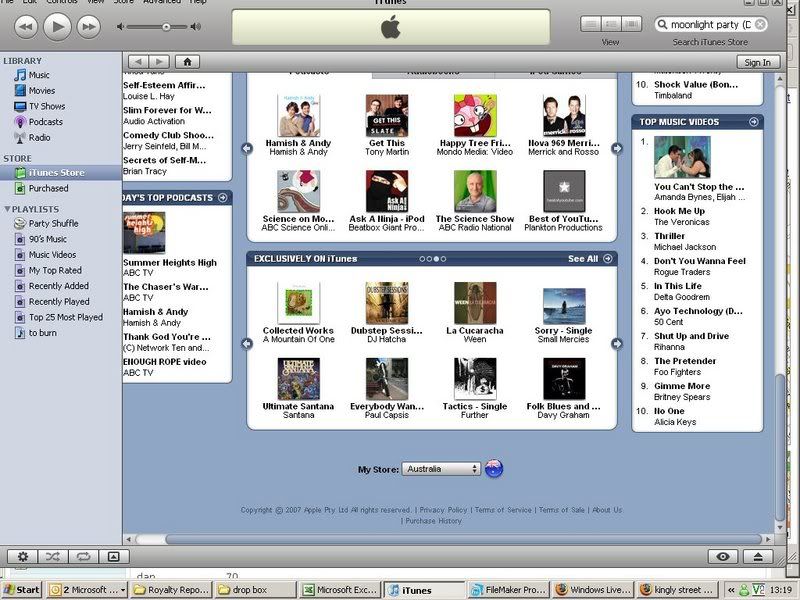Collapse the PLAYLISTS section
The width and height of the screenshot is (800, 600).
click(7, 209)
